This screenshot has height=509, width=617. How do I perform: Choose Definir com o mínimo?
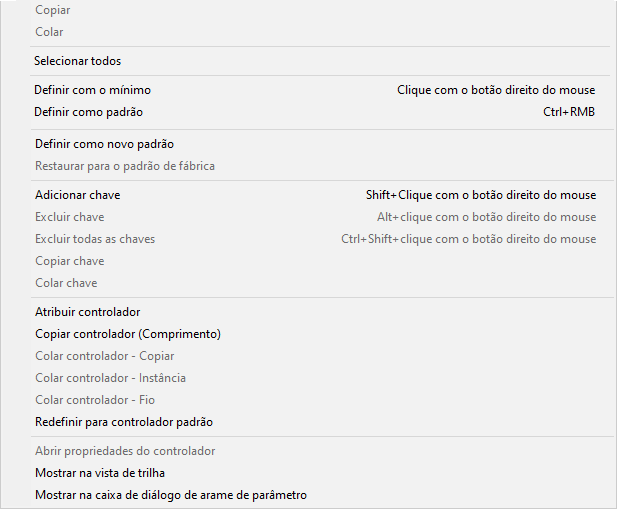coord(93,90)
